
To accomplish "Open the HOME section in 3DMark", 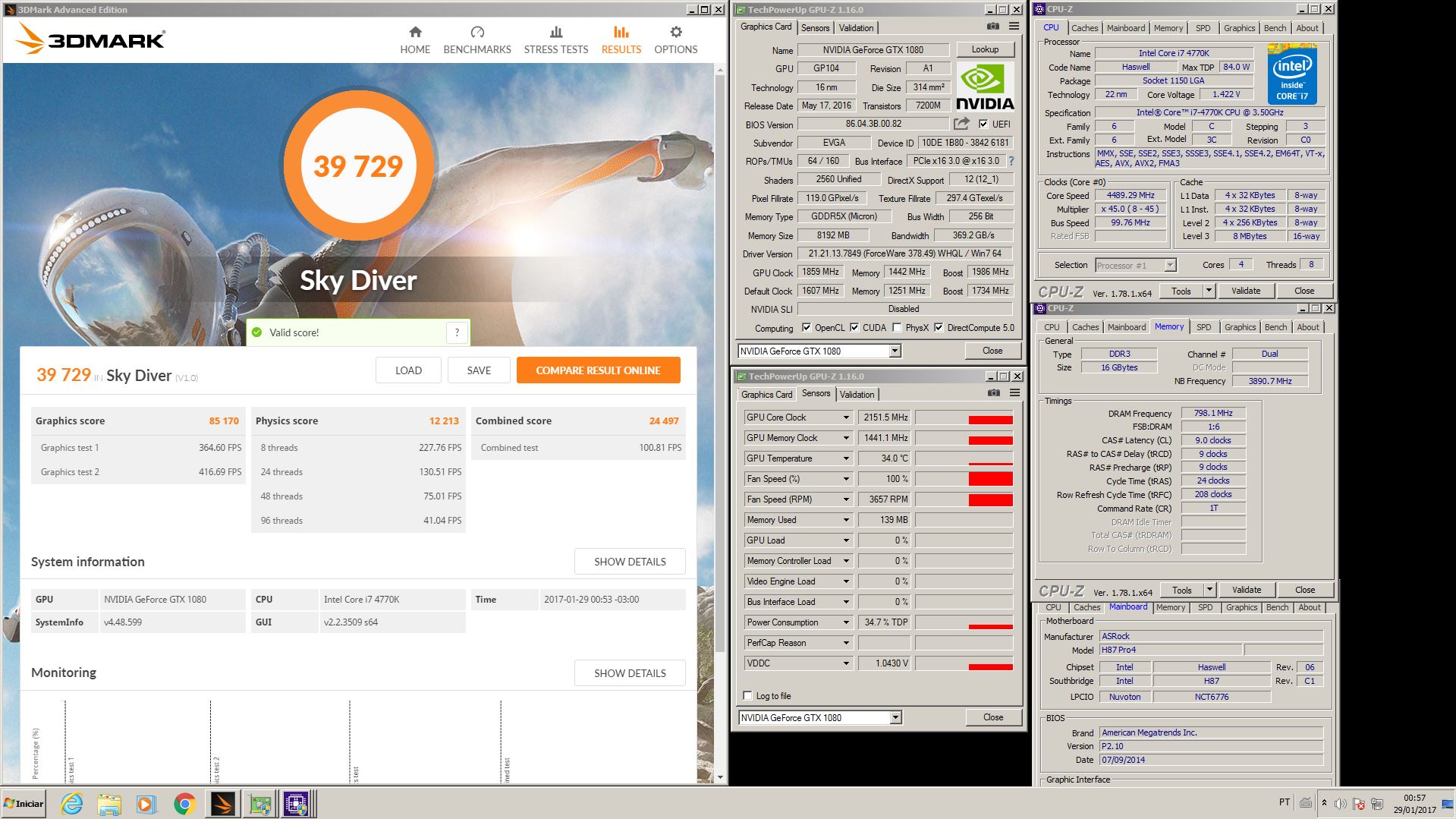I will tap(415, 40).
